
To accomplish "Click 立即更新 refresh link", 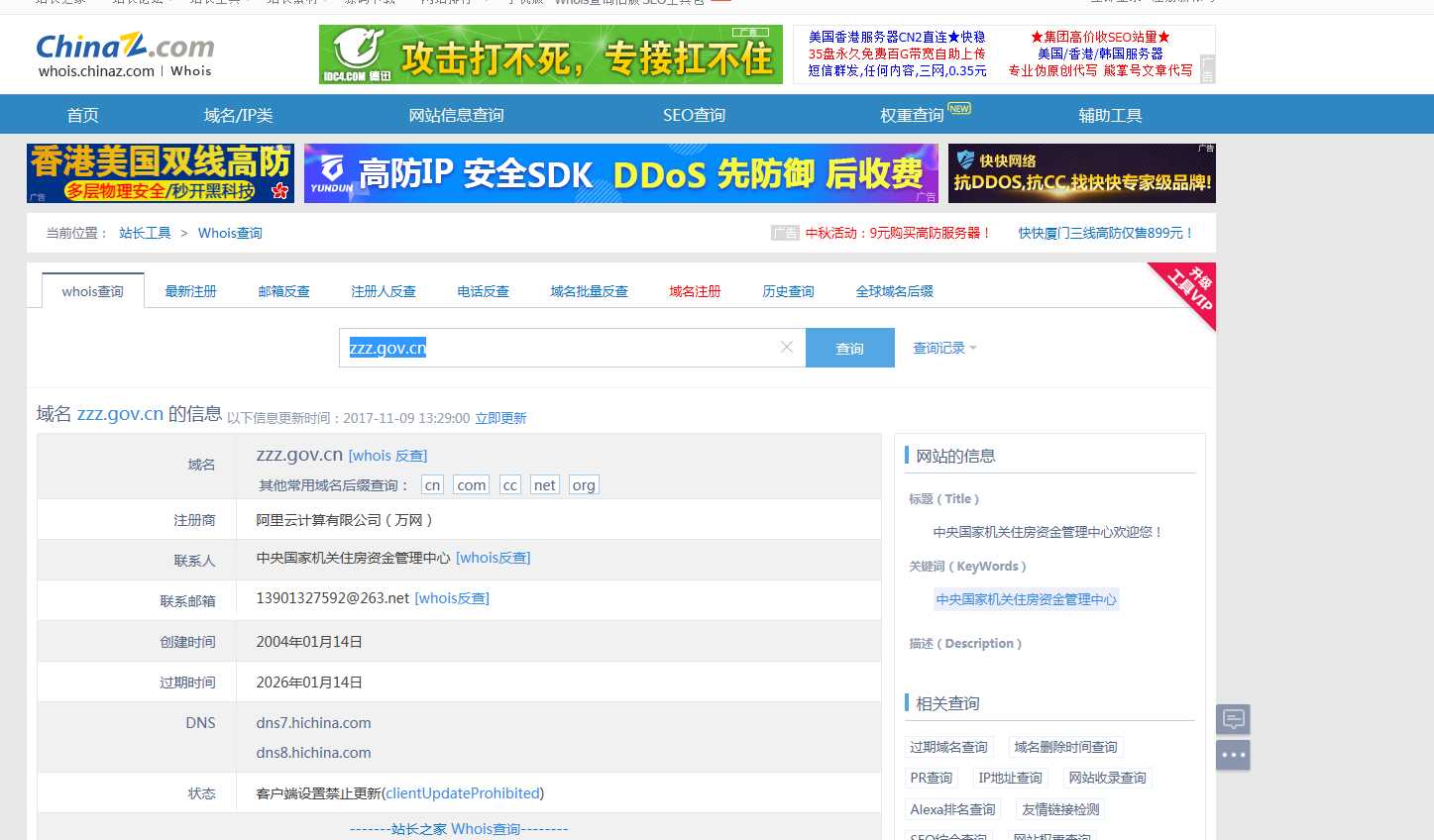I will [x=500, y=418].
